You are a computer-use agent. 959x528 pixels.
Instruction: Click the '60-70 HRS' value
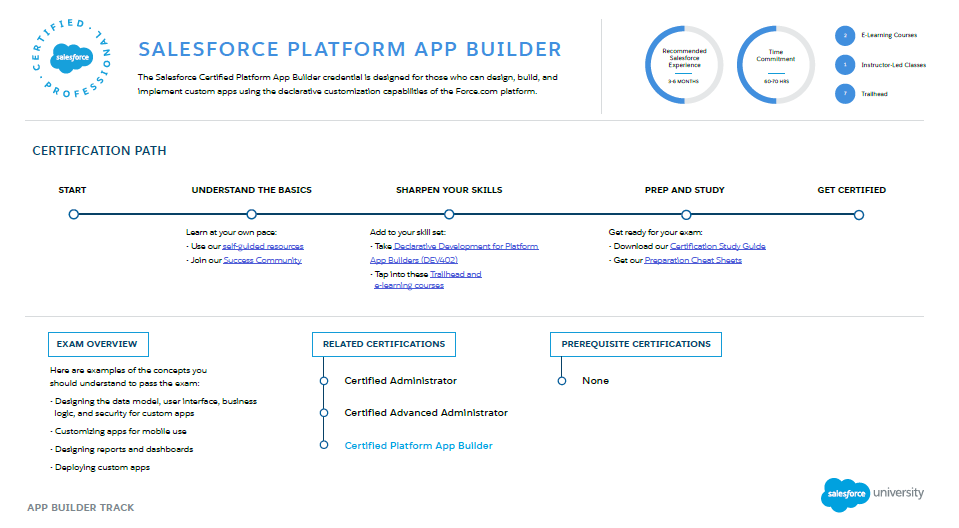pyautogui.click(x=776, y=81)
